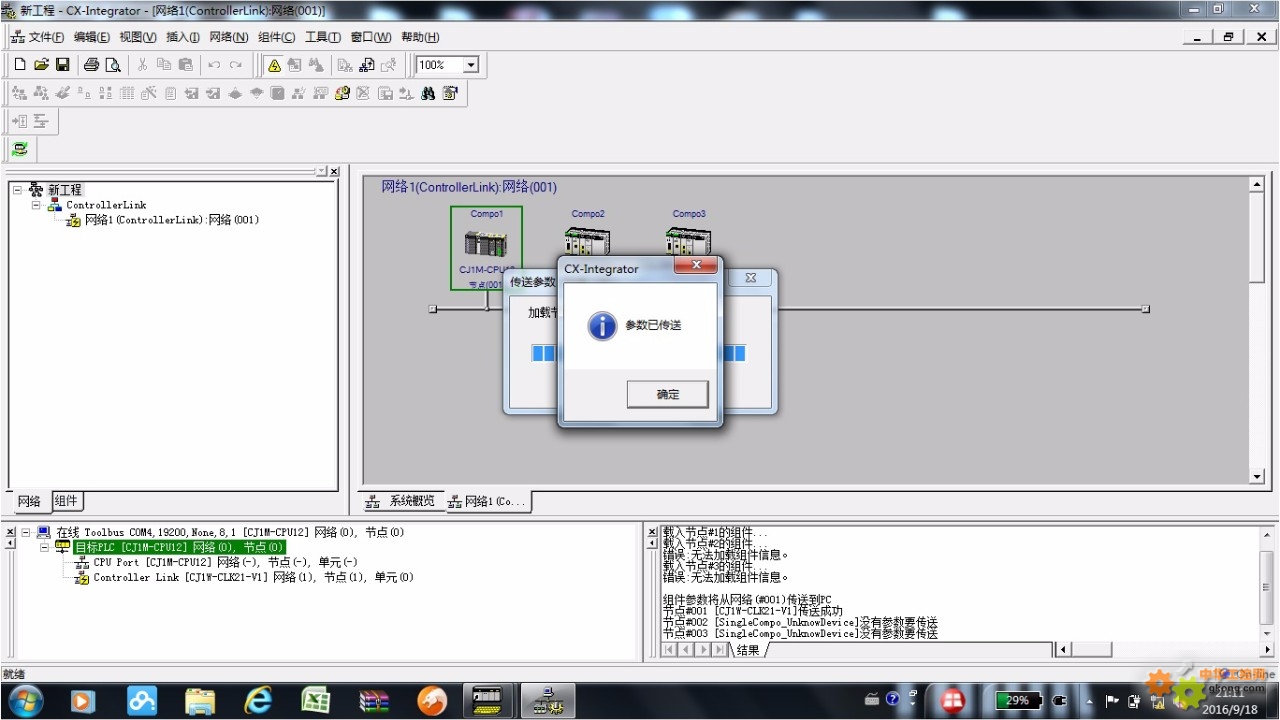The height and width of the screenshot is (720, 1280).
Task: Open the 工具(T) menu
Action: click(x=322, y=37)
